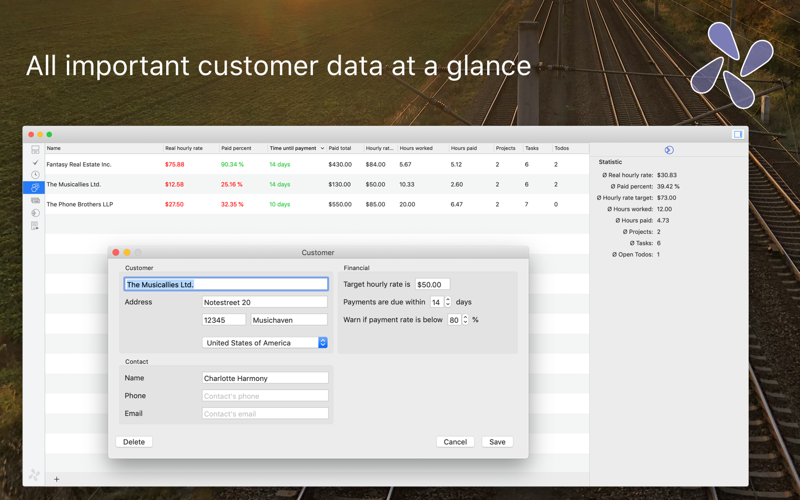Select The Phone Brothers LLP row
The height and width of the screenshot is (500, 800).
point(317,204)
